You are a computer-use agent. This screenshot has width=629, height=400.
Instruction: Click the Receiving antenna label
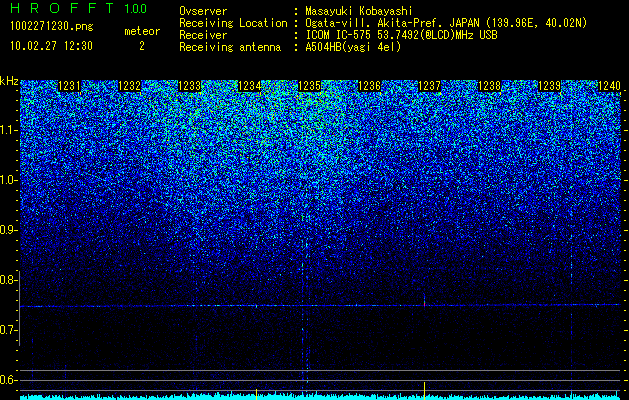[230, 47]
